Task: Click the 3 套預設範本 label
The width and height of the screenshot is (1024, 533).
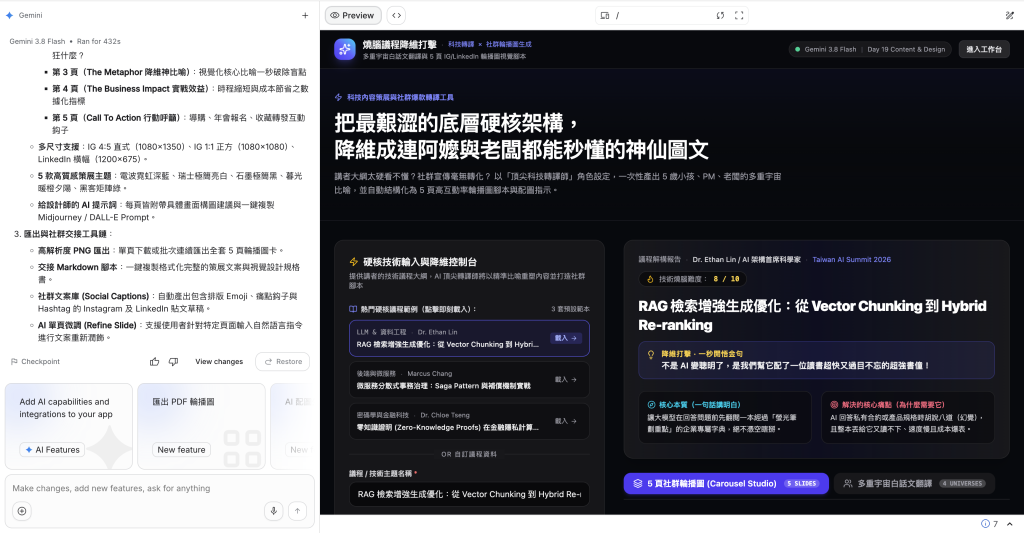Action: 570,309
